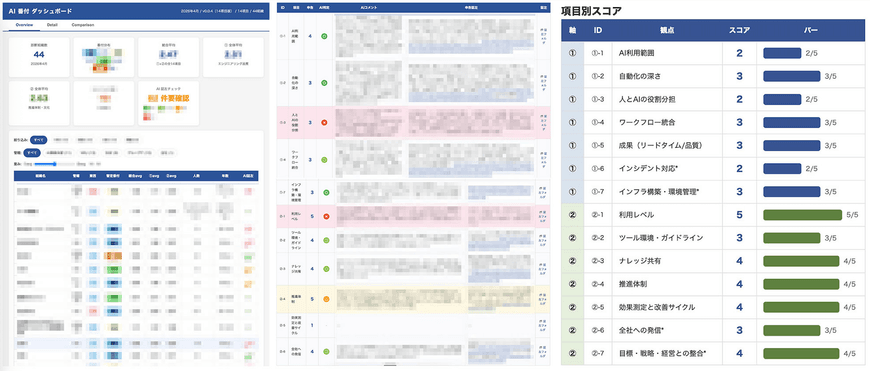The width and height of the screenshot is (870, 371).
Task: Open folder link in pink 人とAIの役割分担 row
Action: [542, 123]
